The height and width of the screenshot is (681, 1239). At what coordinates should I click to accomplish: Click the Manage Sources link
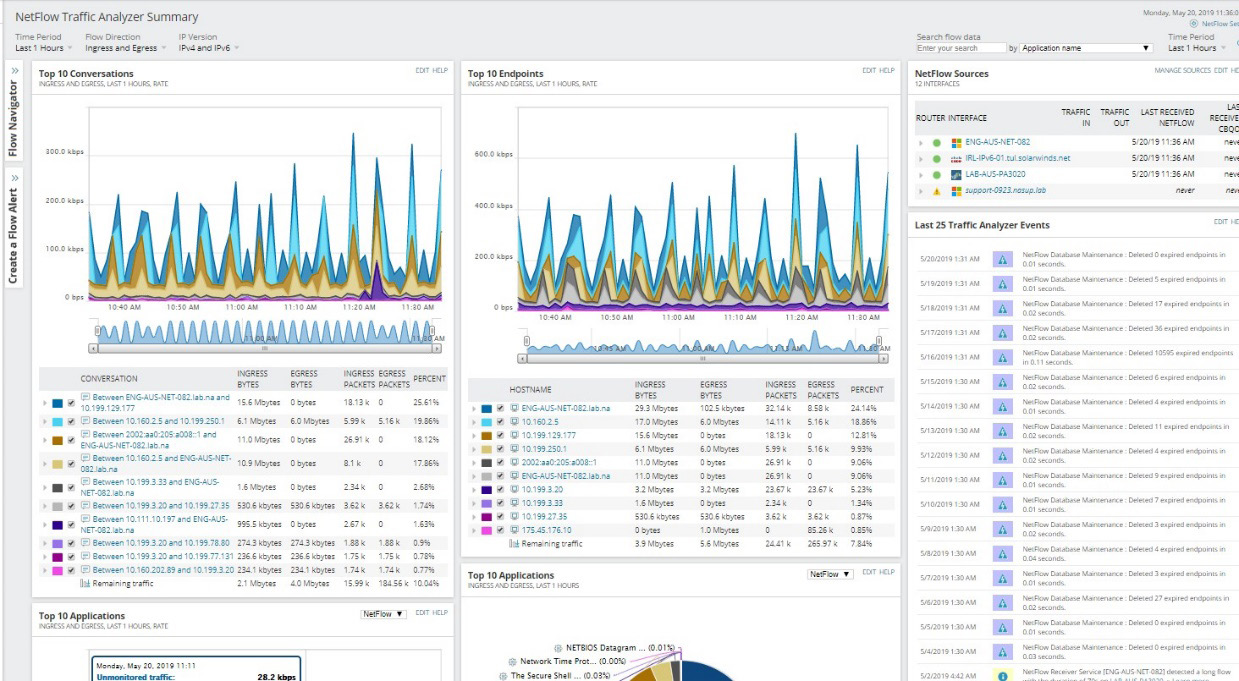1182,71
